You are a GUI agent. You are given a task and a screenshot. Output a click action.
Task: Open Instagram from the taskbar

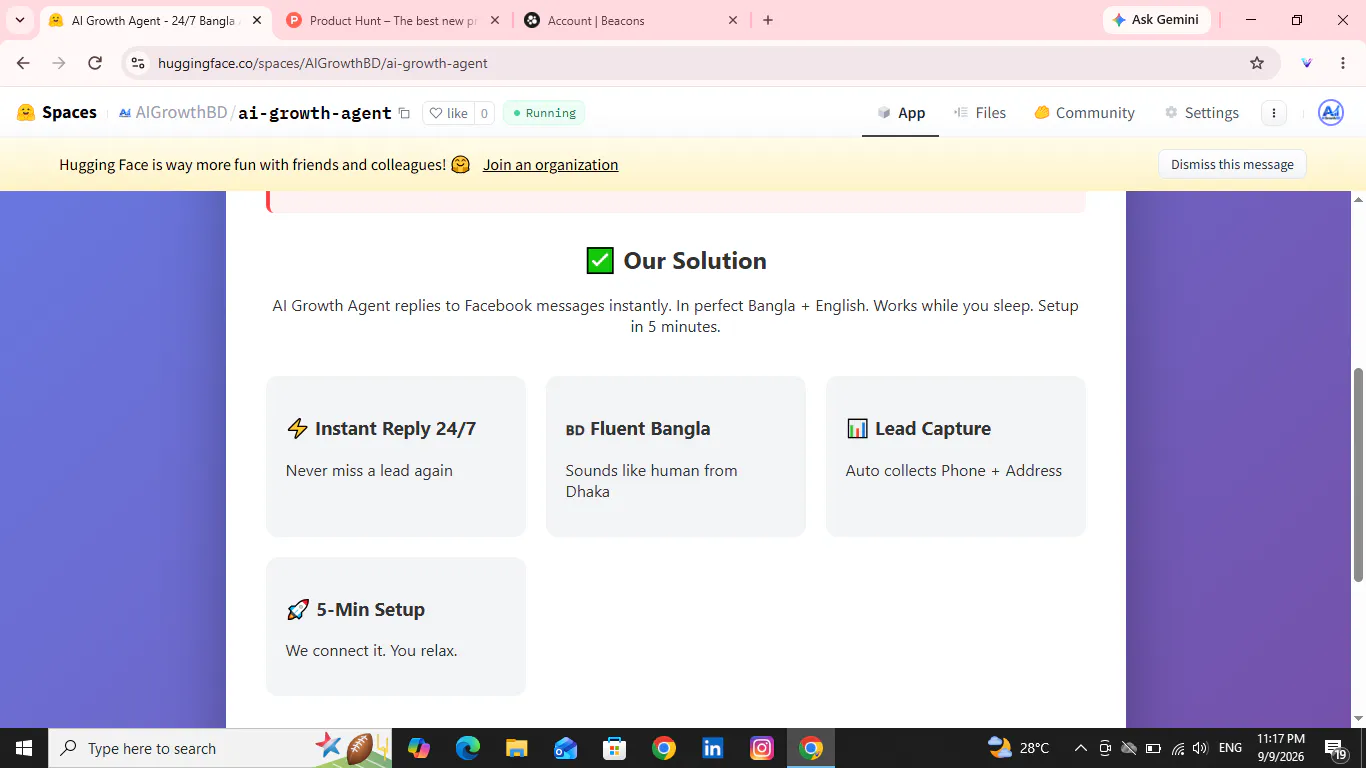pos(762,748)
